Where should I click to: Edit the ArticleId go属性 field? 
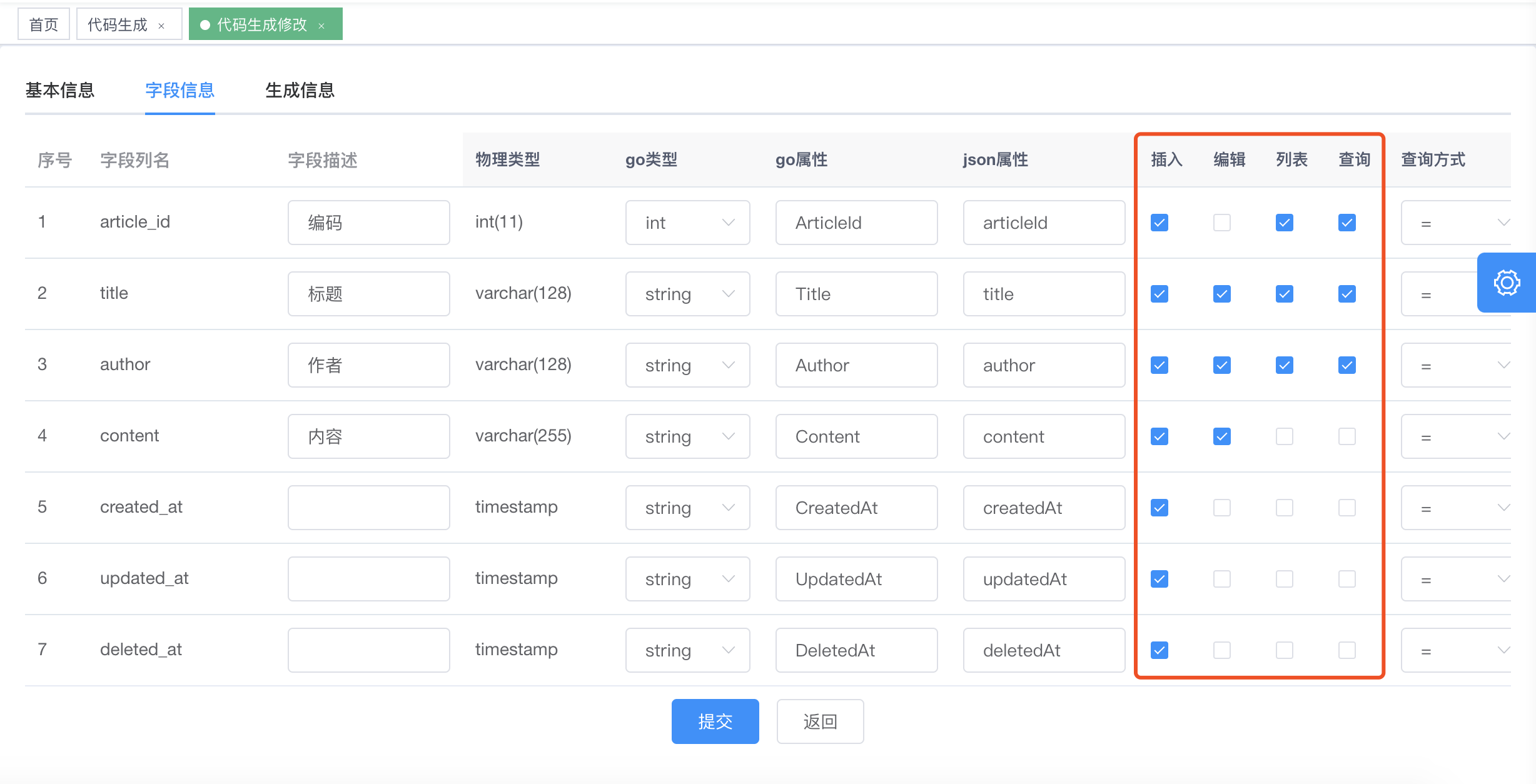click(857, 223)
